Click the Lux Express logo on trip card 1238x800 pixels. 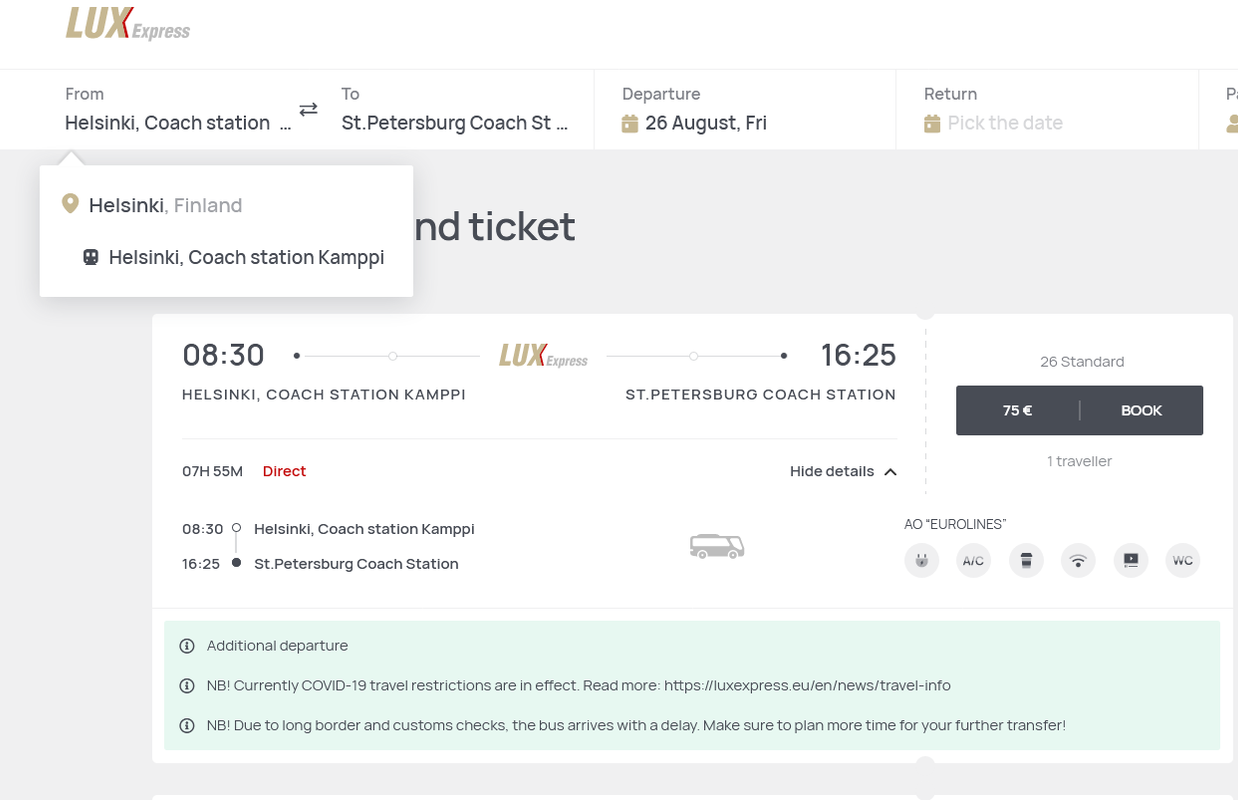coord(543,355)
